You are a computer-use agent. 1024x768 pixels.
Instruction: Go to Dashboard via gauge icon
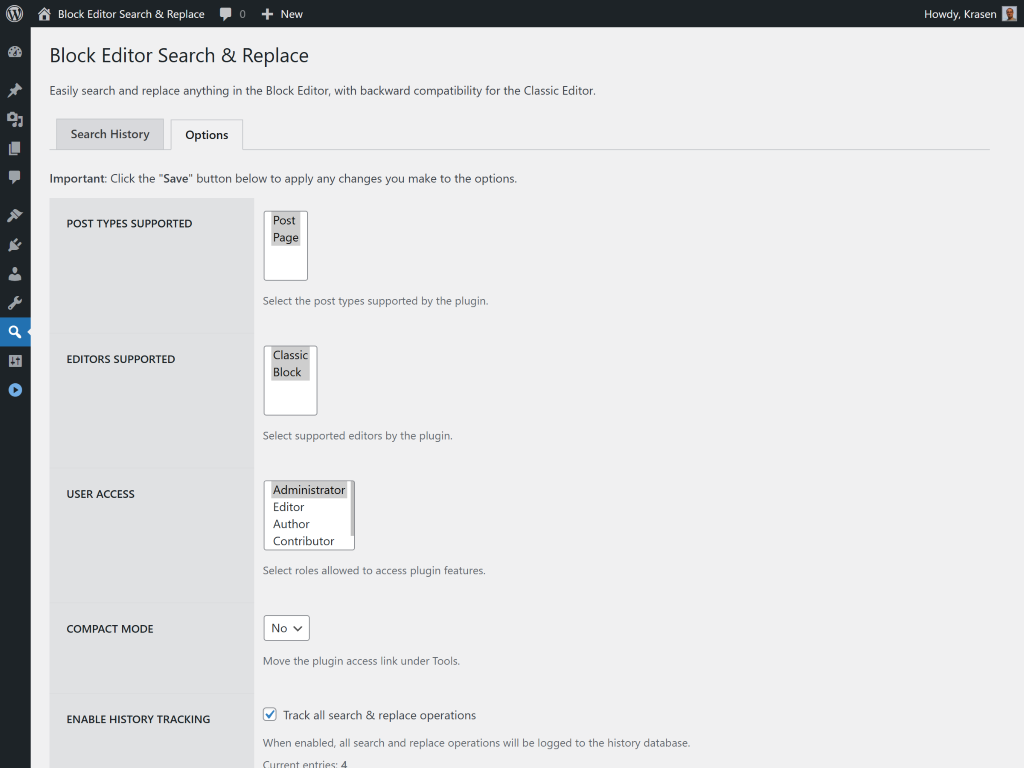[15, 52]
